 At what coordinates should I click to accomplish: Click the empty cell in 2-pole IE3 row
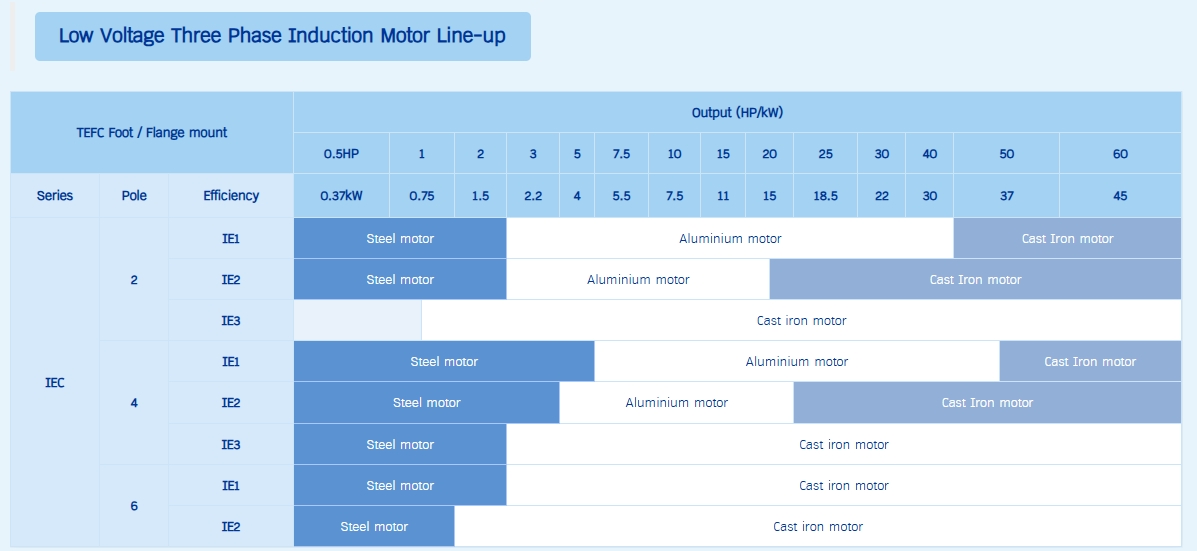coord(357,321)
